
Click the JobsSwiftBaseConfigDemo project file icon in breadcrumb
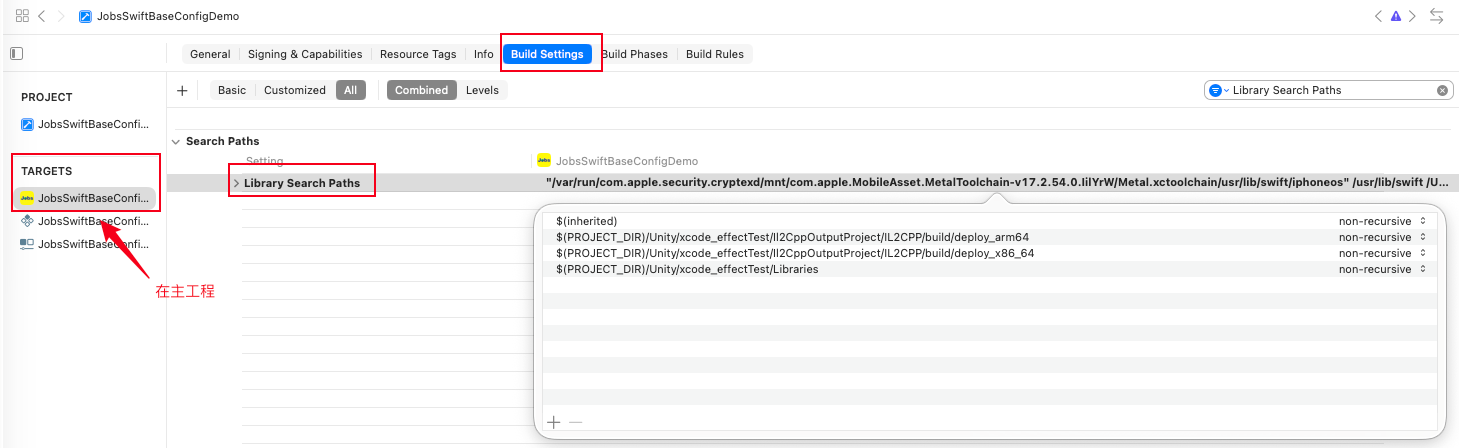pos(85,17)
